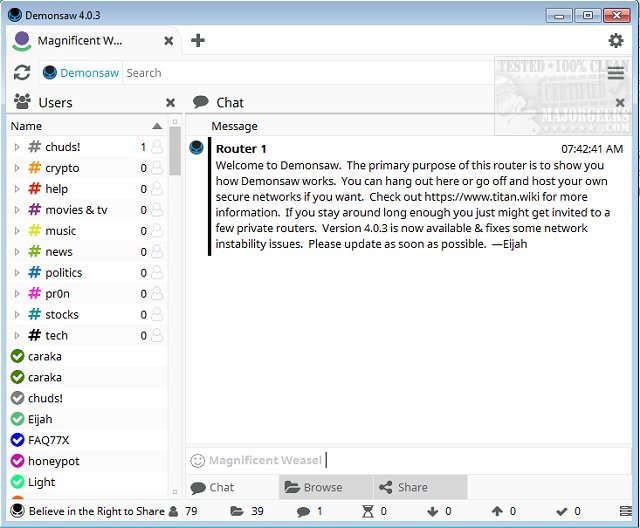Add a new router tab with plus icon
The image size is (640, 528).
click(x=198, y=40)
